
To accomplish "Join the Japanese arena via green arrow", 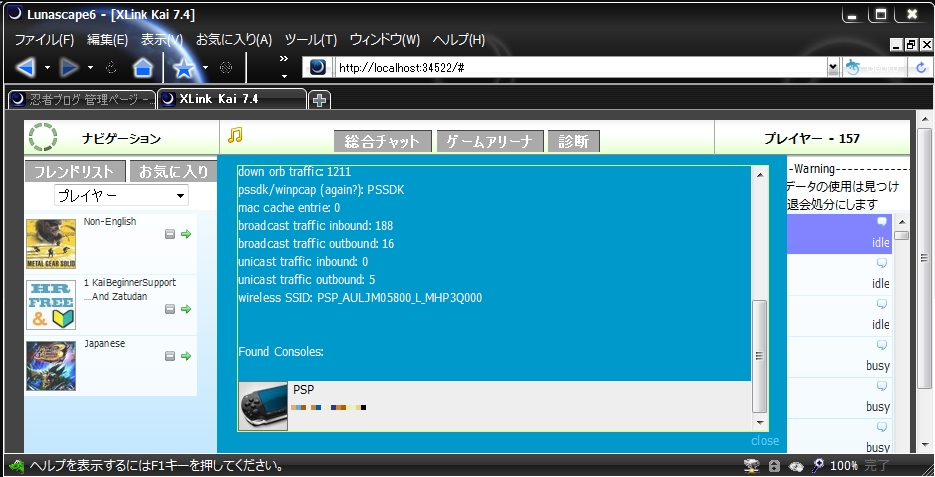I will (x=186, y=356).
